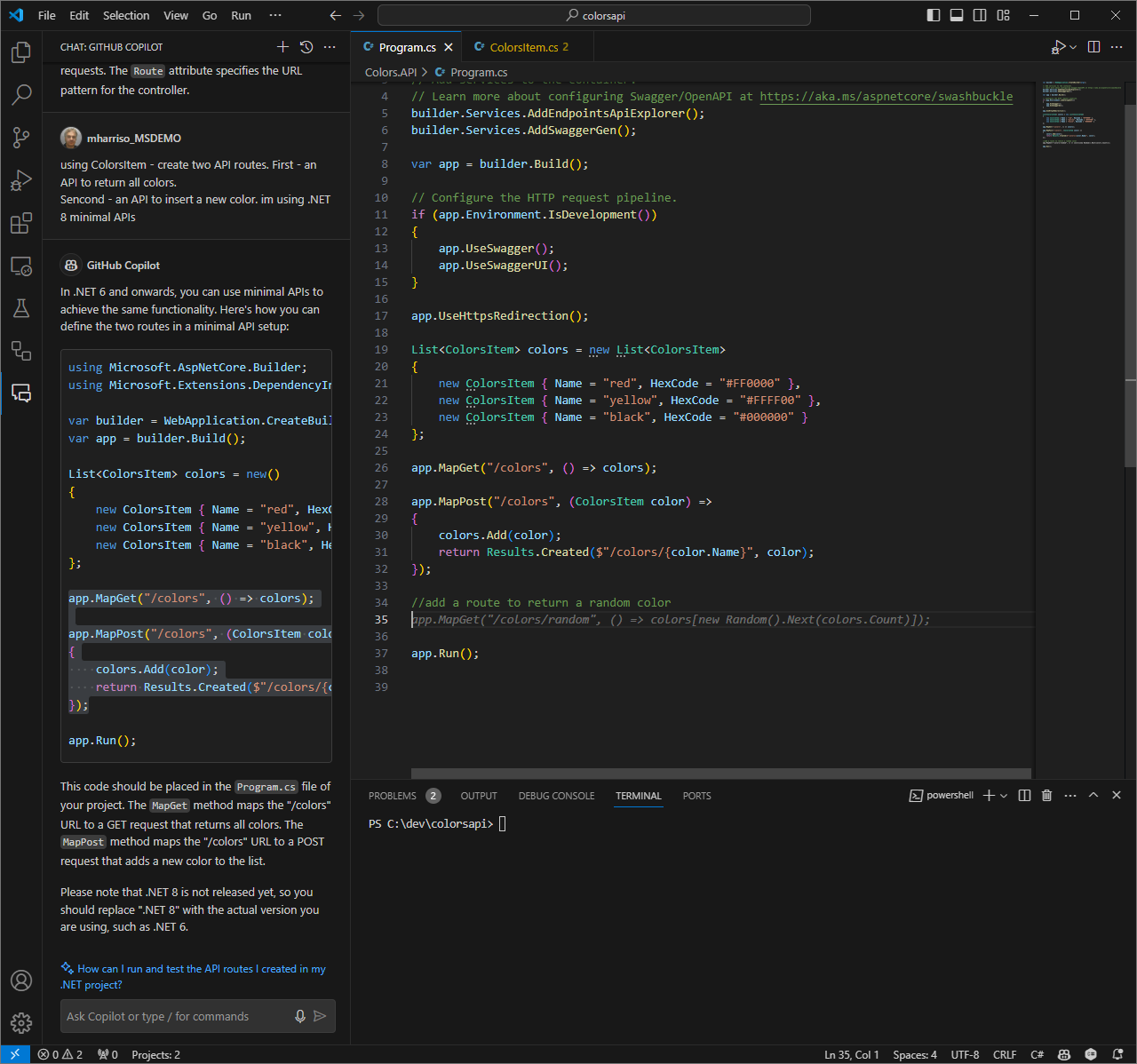The image size is (1137, 1064).
Task: Open the Explorer view in activity bar
Action: (x=21, y=52)
